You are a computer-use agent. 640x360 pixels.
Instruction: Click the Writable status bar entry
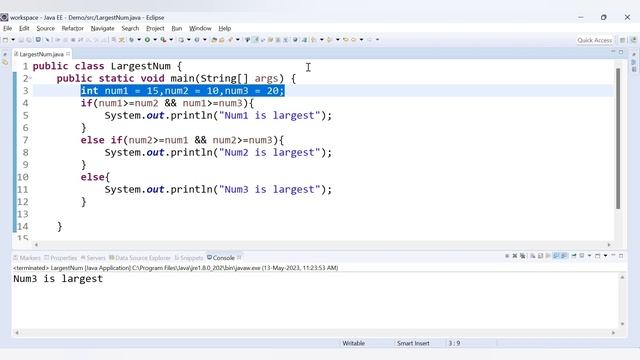pyautogui.click(x=353, y=343)
